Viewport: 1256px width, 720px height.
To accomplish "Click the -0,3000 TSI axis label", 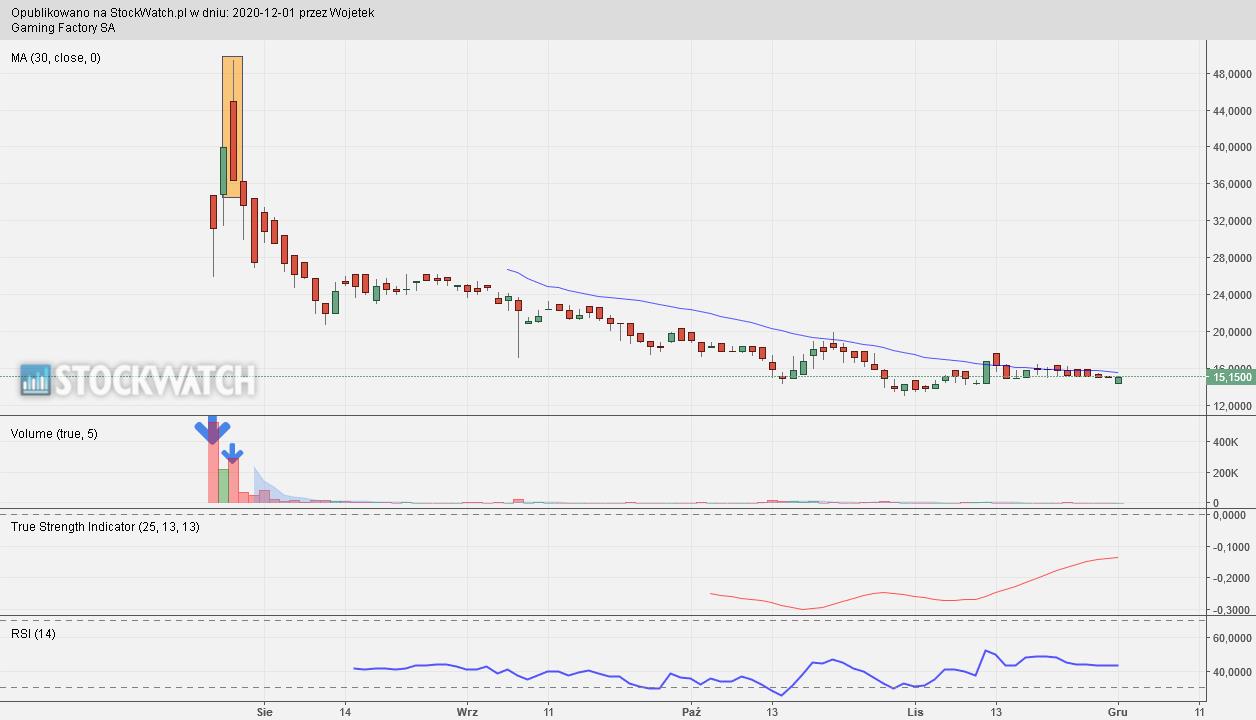I will tap(1232, 609).
